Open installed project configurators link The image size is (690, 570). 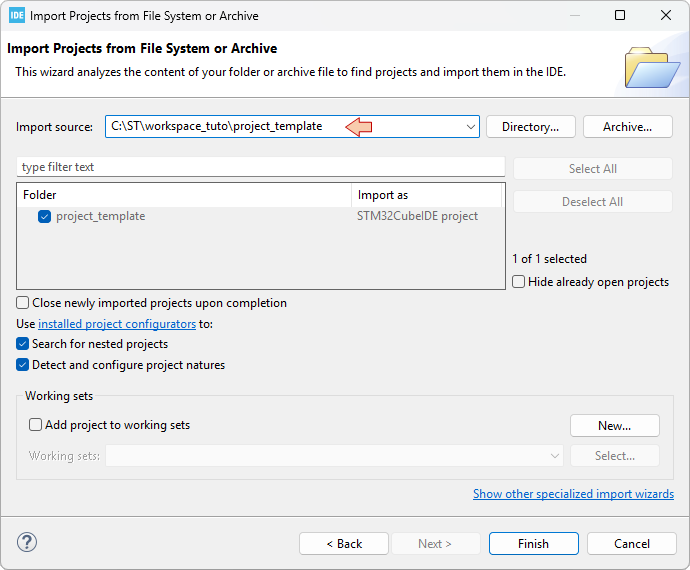click(x=117, y=324)
